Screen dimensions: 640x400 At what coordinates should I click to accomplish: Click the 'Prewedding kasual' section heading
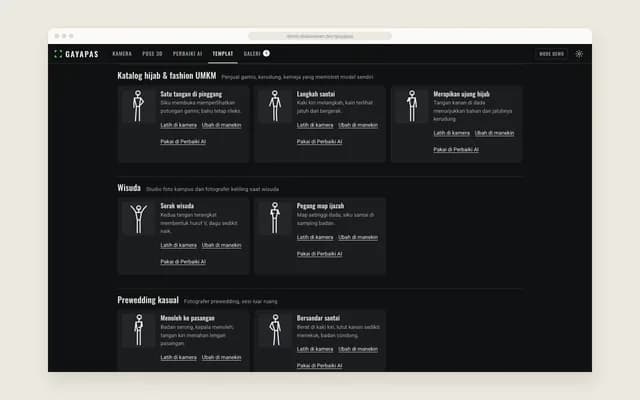pyautogui.click(x=148, y=300)
